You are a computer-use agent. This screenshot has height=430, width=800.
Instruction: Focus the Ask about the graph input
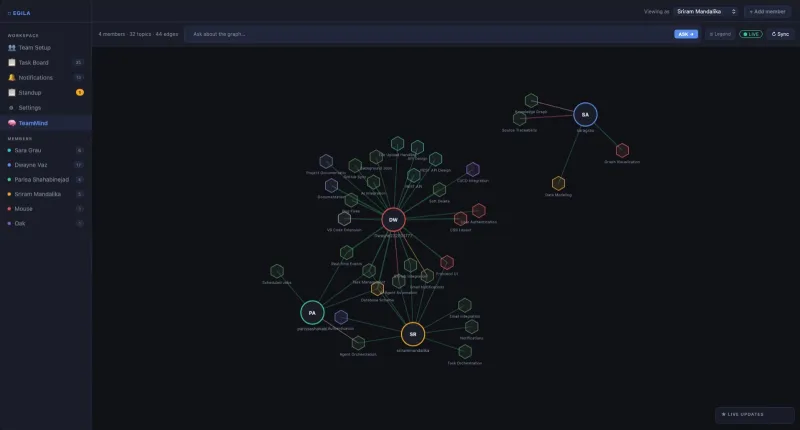[x=427, y=34]
